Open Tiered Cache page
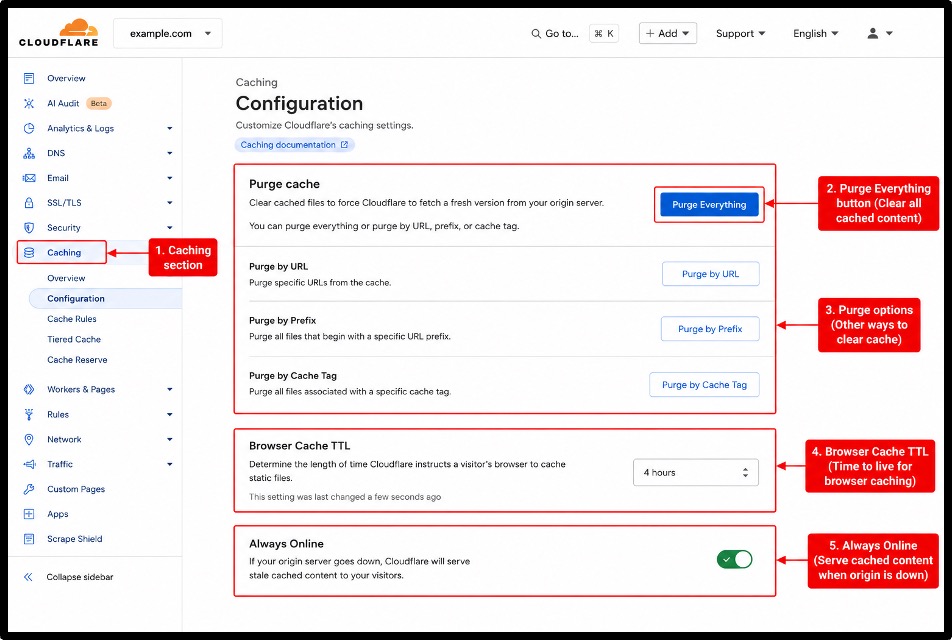The image size is (952, 640). (x=74, y=339)
